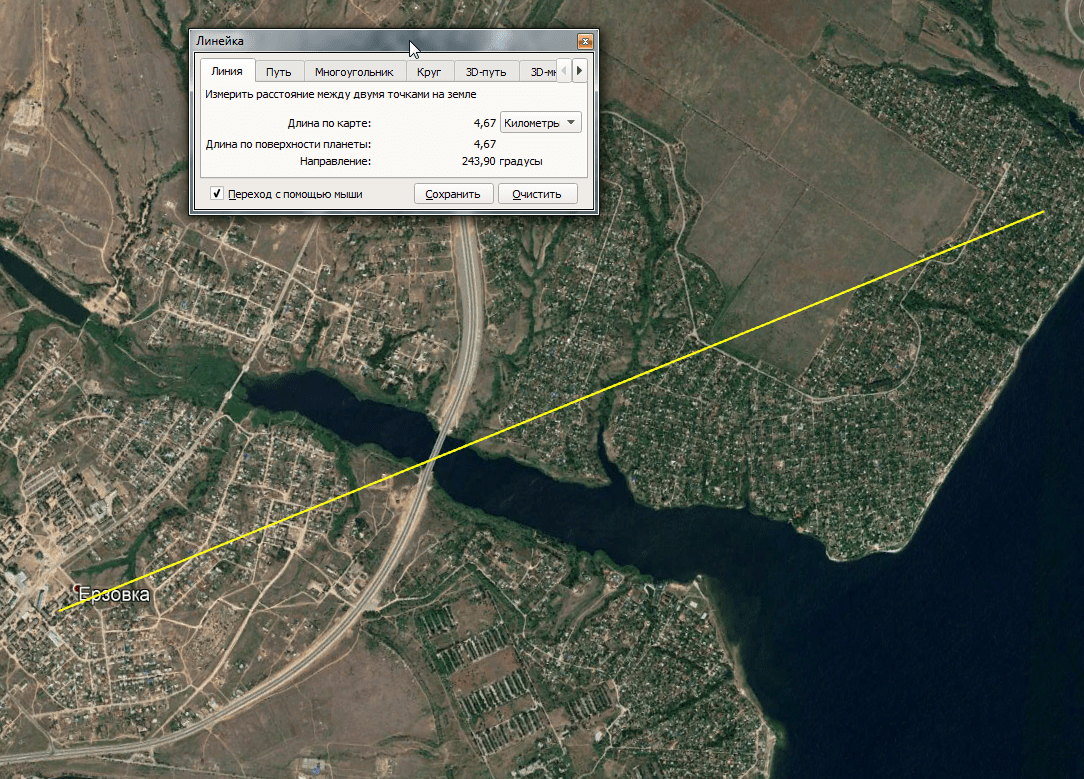This screenshot has height=779, width=1084.
Task: Click the Очистить button
Action: click(537, 194)
